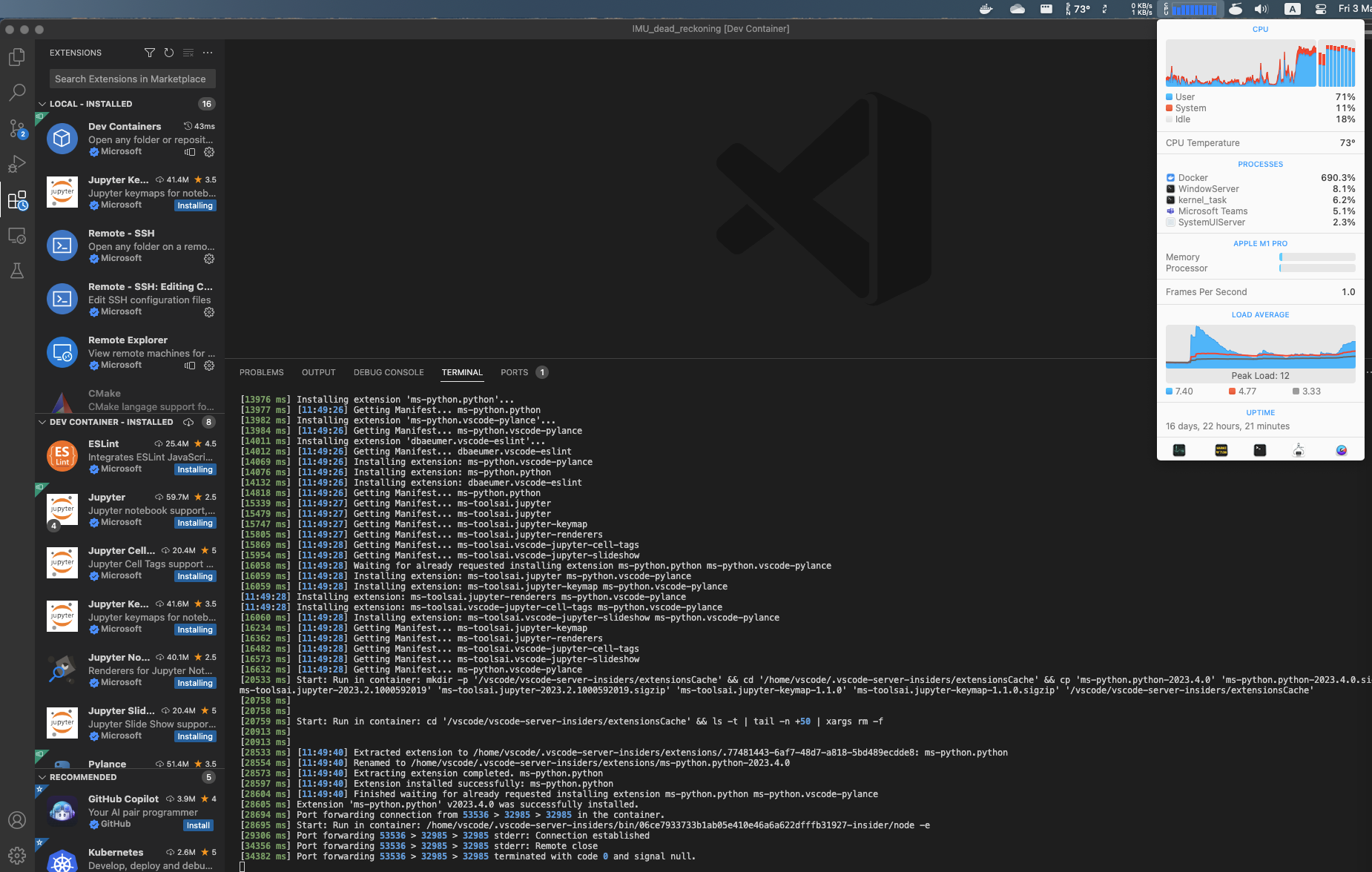Refresh the extensions list
The image size is (1372, 872).
(169, 53)
